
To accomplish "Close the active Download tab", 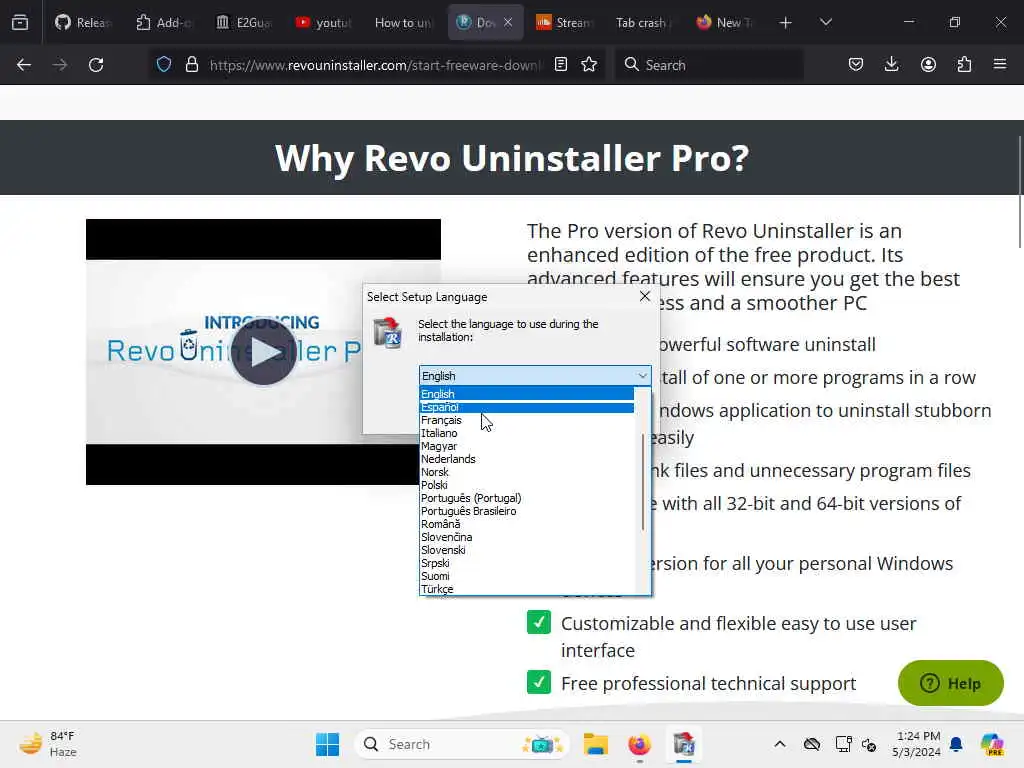I will click(508, 23).
